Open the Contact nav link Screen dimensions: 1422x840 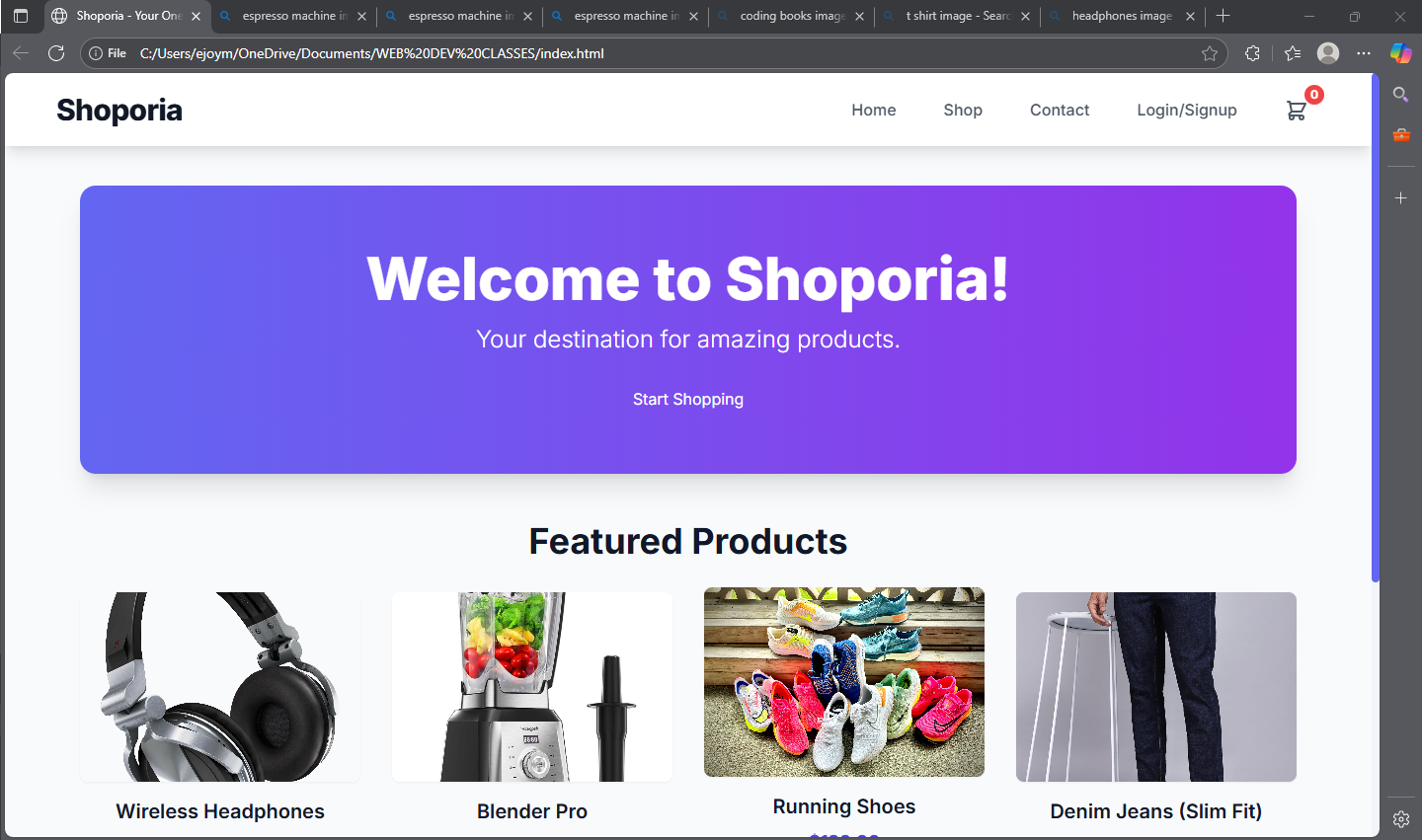(1060, 111)
